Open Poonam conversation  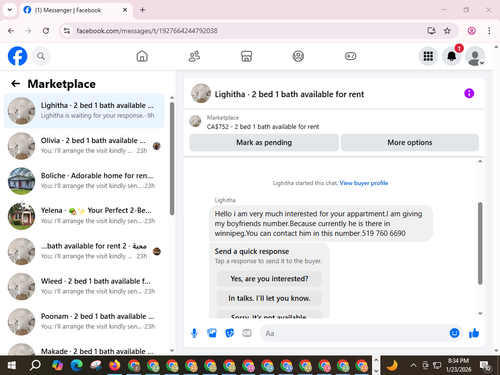click(x=84, y=322)
